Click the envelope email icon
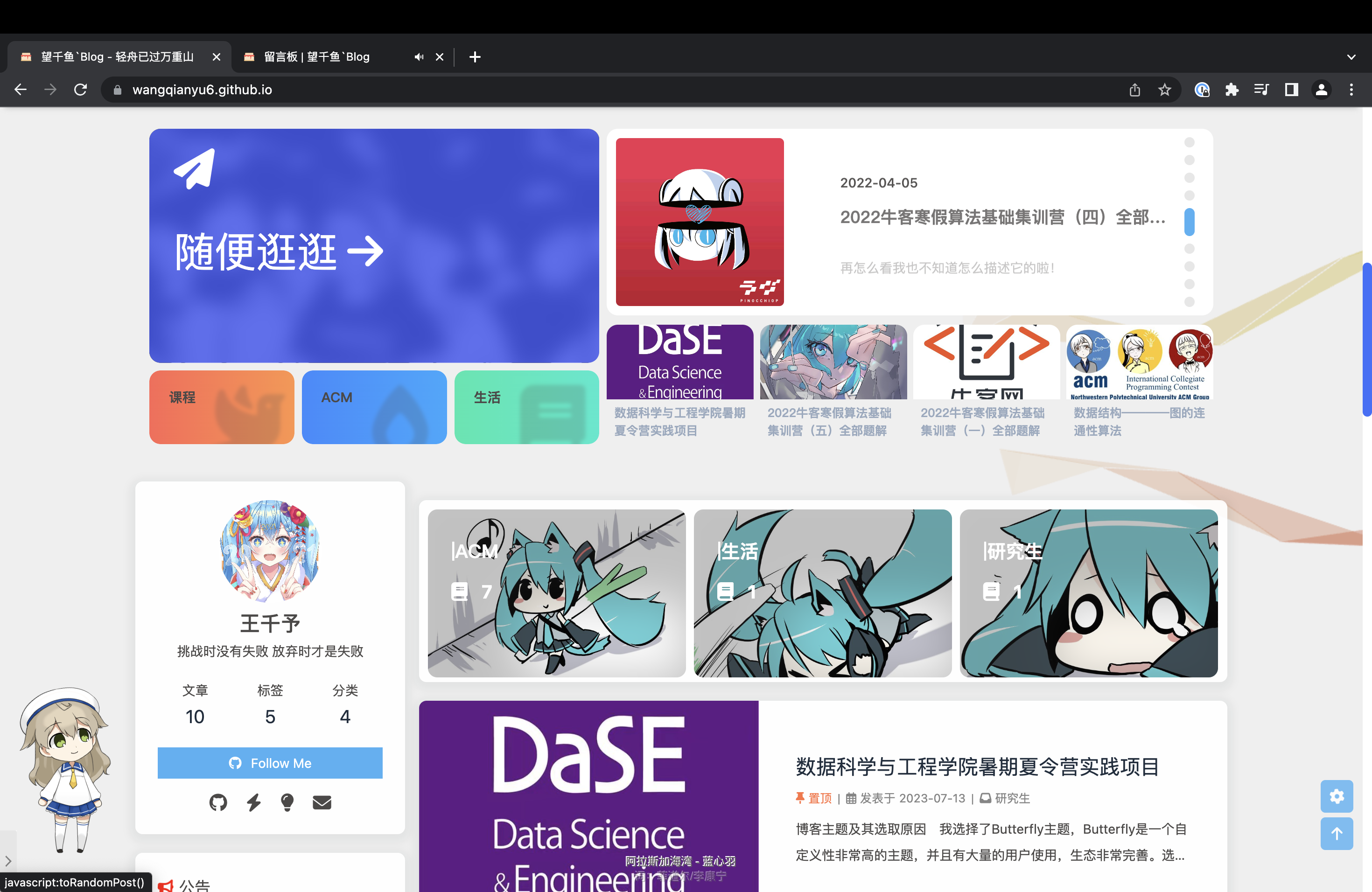 322,802
